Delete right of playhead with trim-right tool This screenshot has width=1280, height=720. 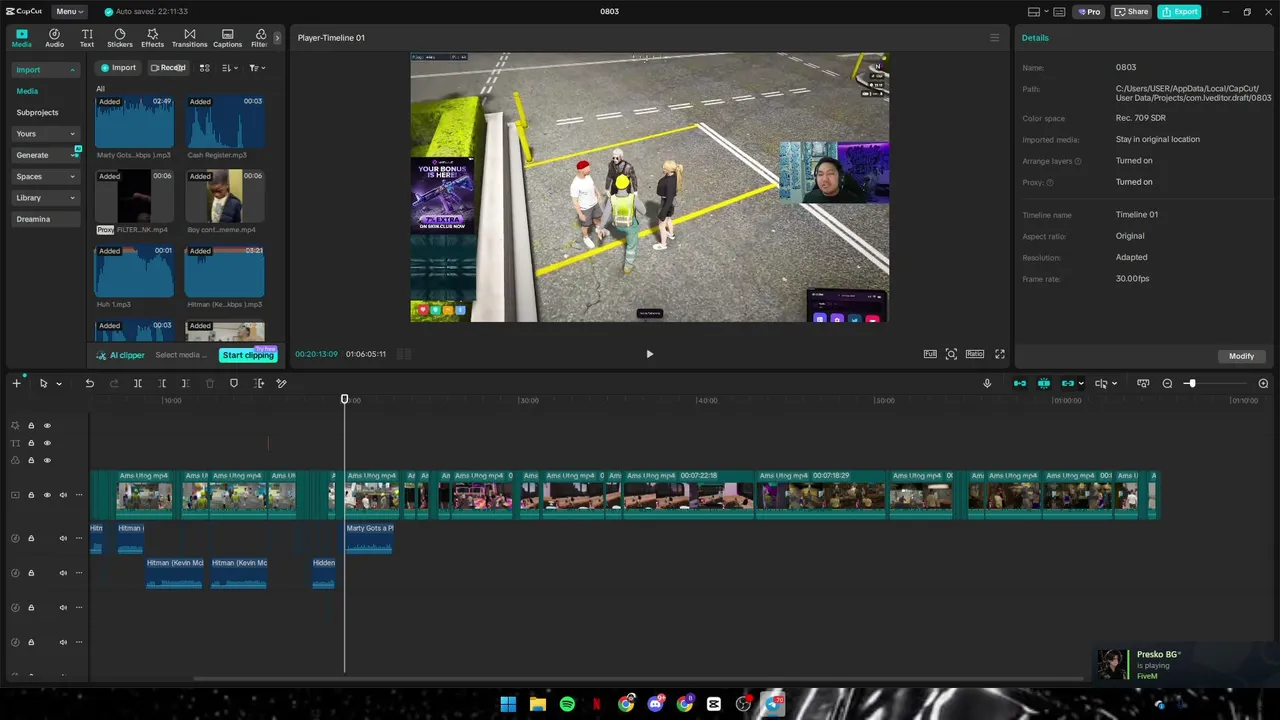coord(185,383)
